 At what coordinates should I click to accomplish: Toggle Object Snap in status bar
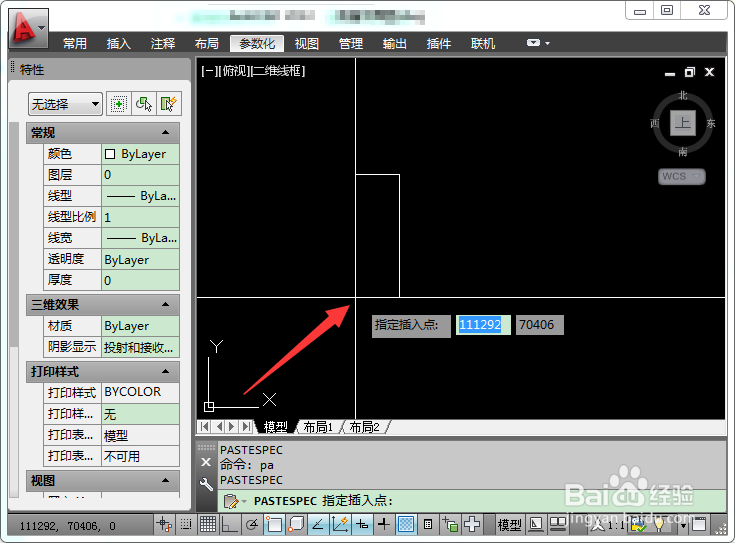pos(274,524)
